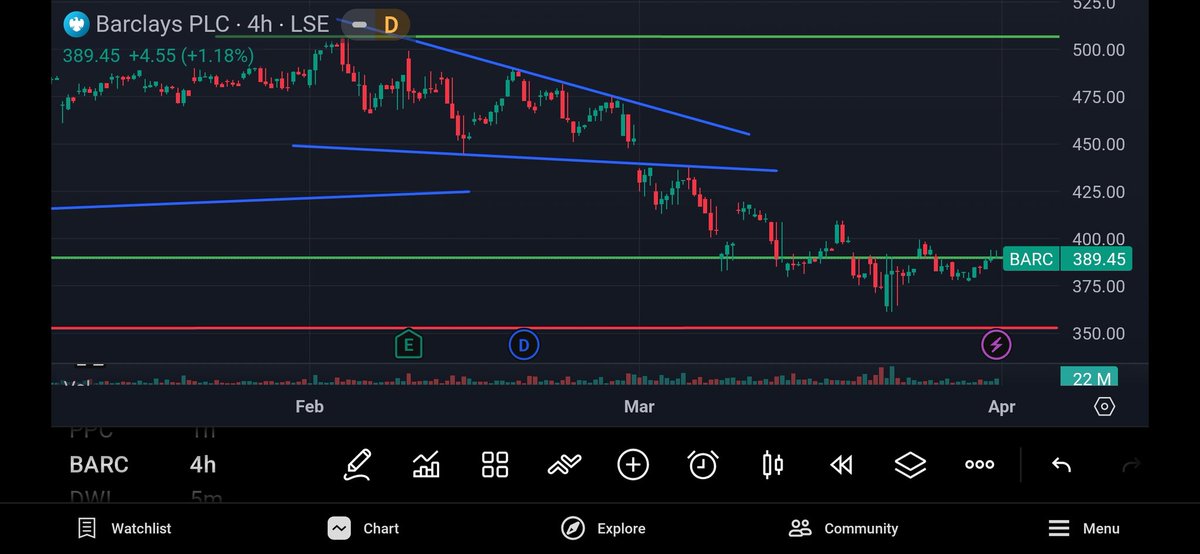Open the Menu tab

click(x=1084, y=528)
